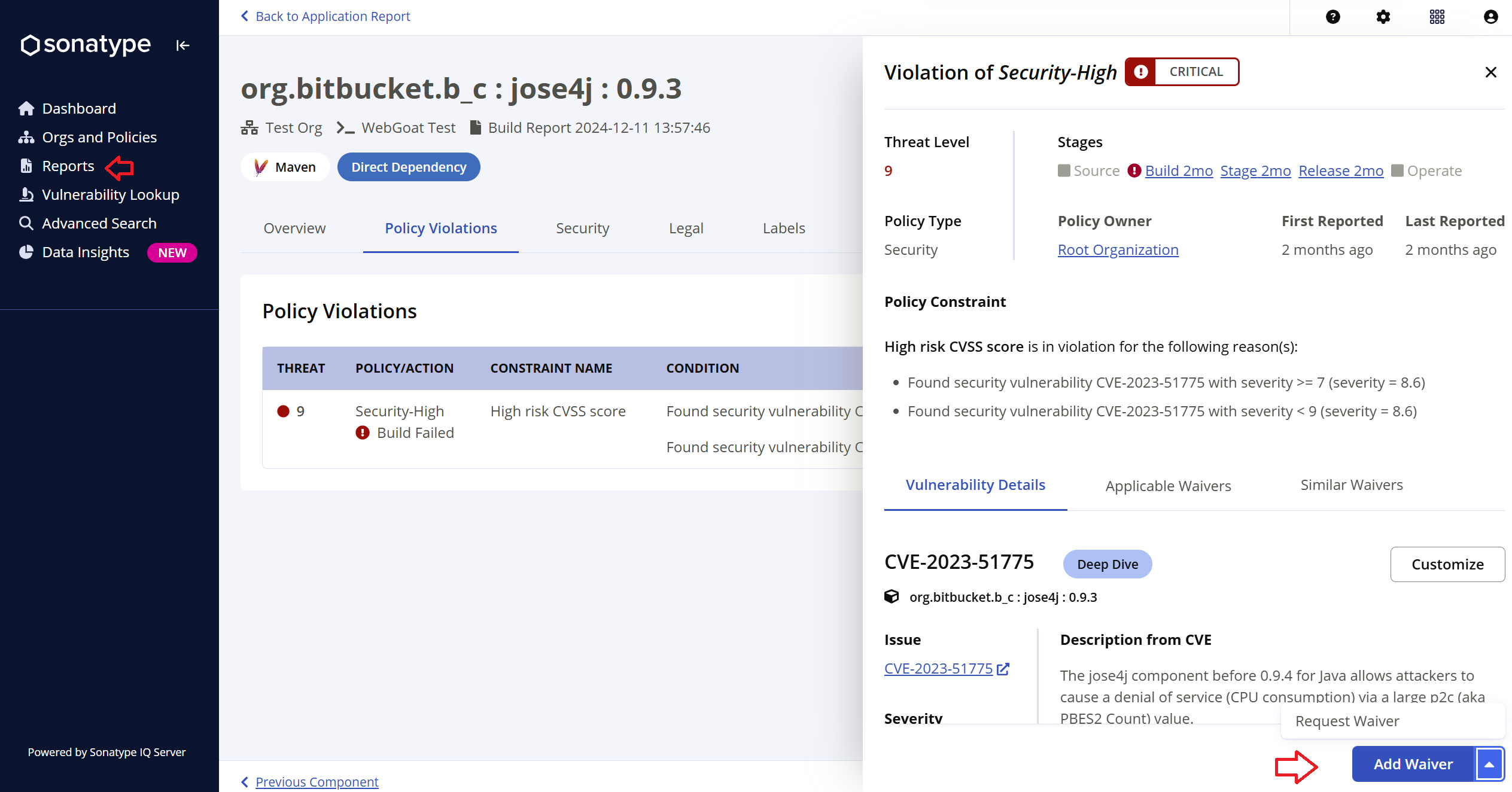Click the external link icon beside CVE-2023-51775
Screen dimensions: 1512x792
[1003, 669]
